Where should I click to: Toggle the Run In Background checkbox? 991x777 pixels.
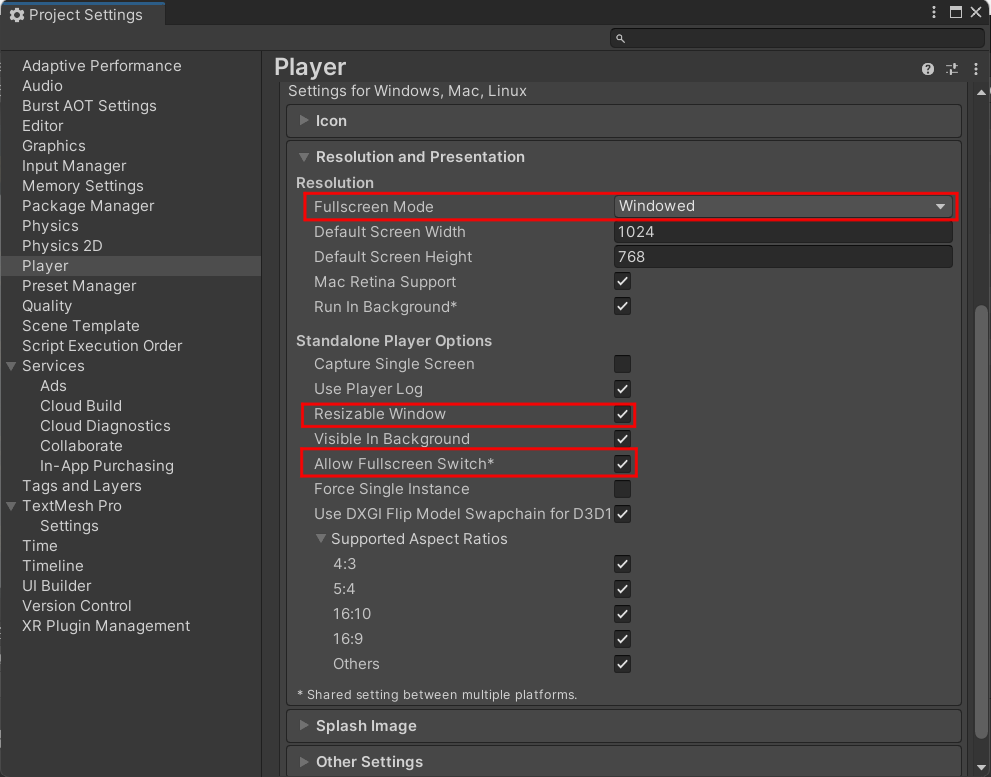pos(623,307)
